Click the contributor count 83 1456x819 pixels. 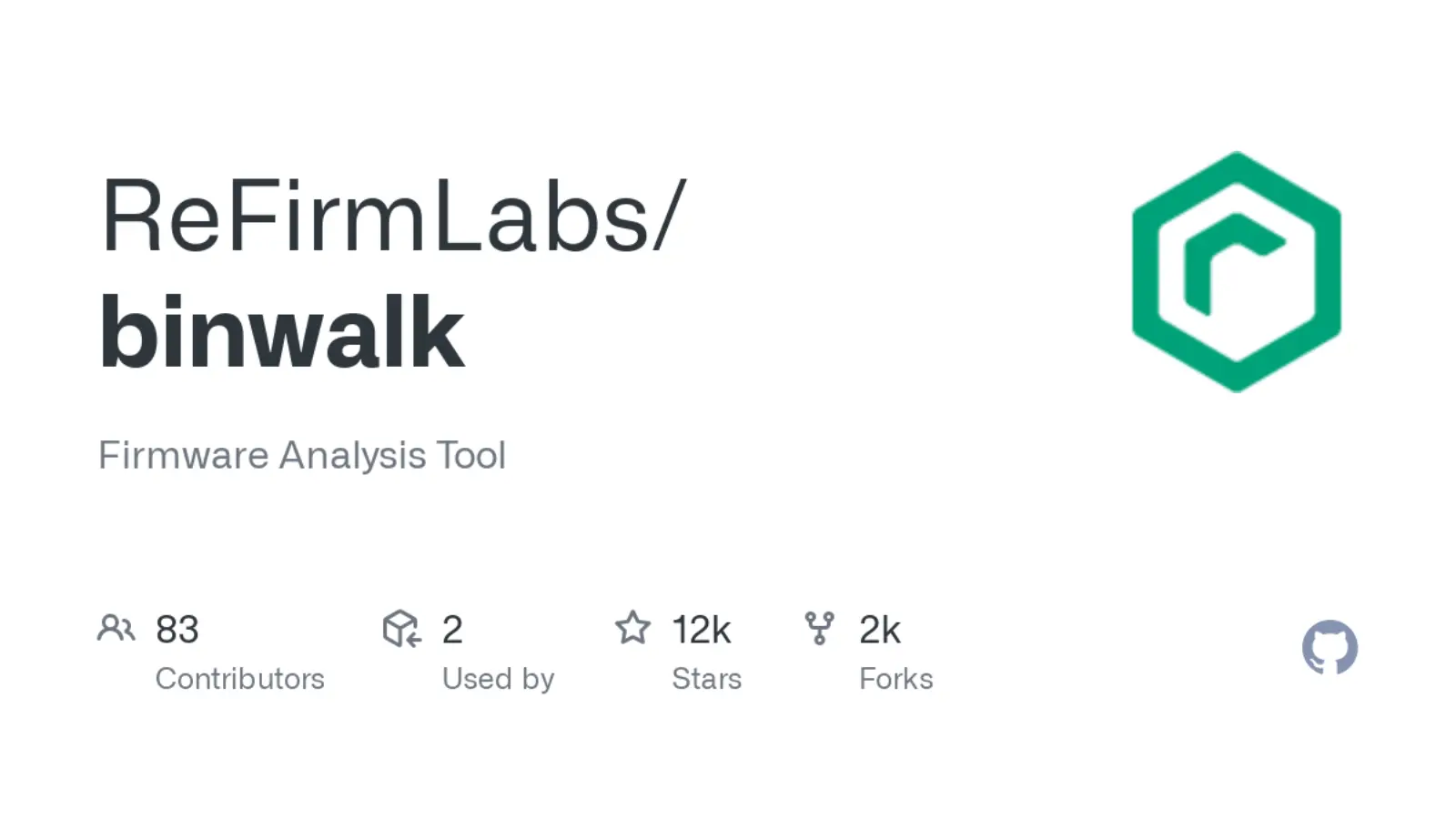(x=177, y=630)
